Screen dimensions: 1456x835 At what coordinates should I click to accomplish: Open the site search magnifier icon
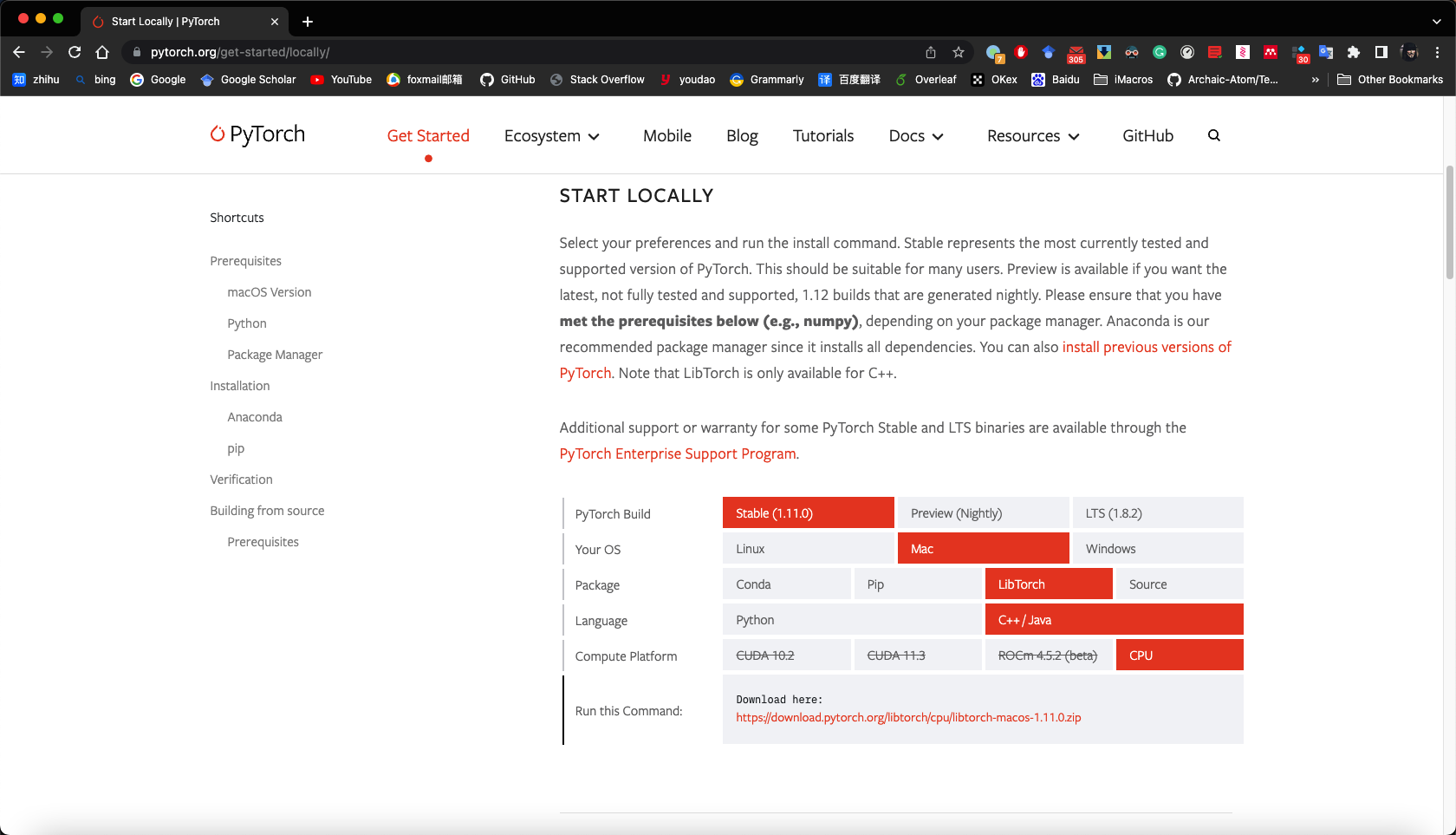pos(1213,135)
